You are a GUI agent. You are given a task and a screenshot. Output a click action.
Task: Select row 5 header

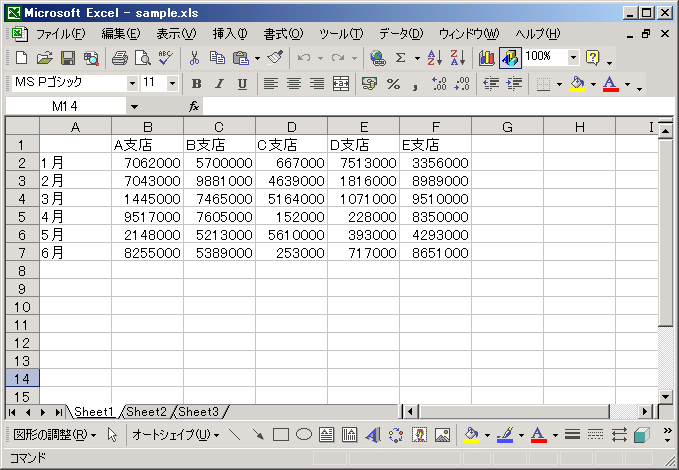[22, 216]
